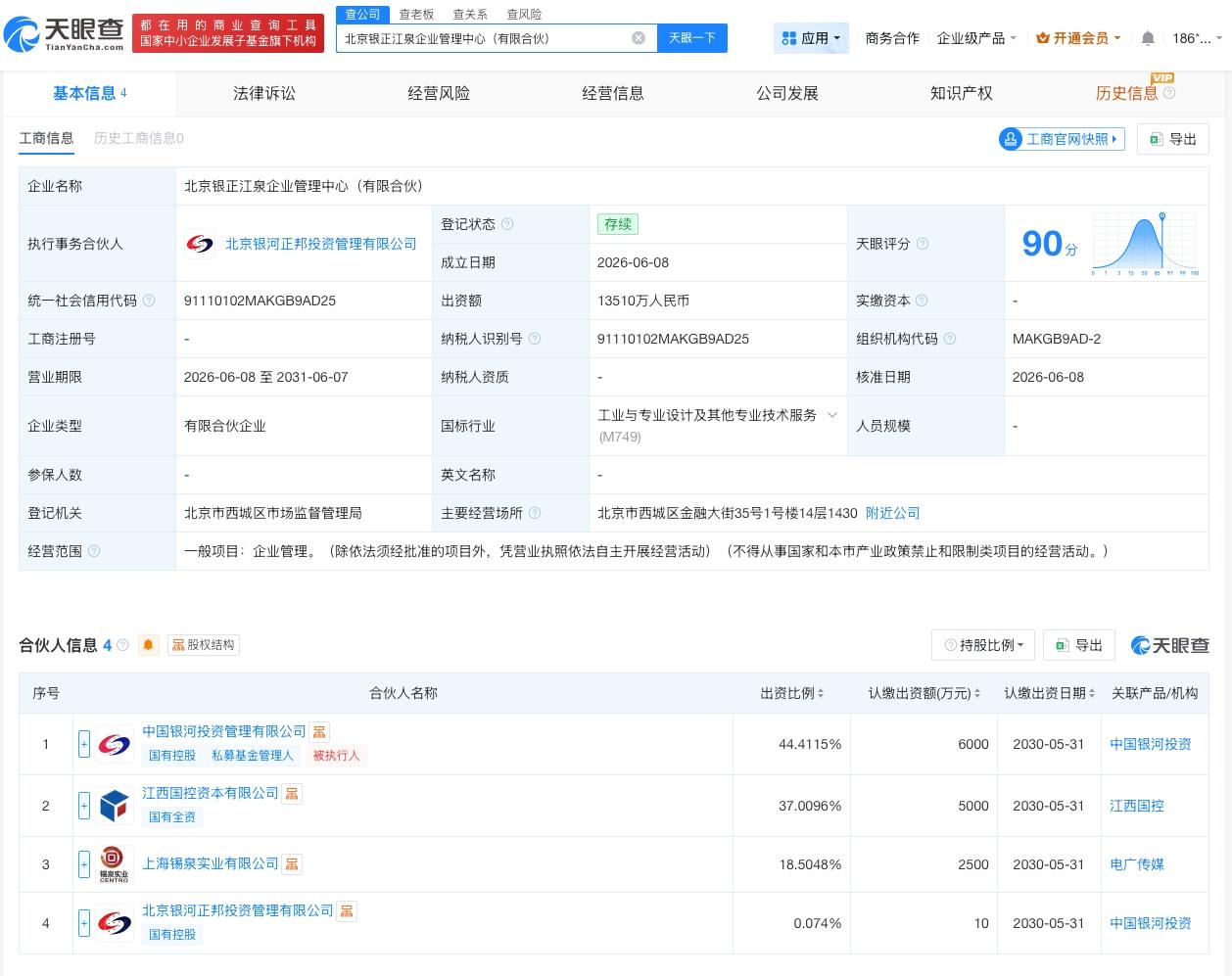Click the 股权结构 button

coord(204,645)
